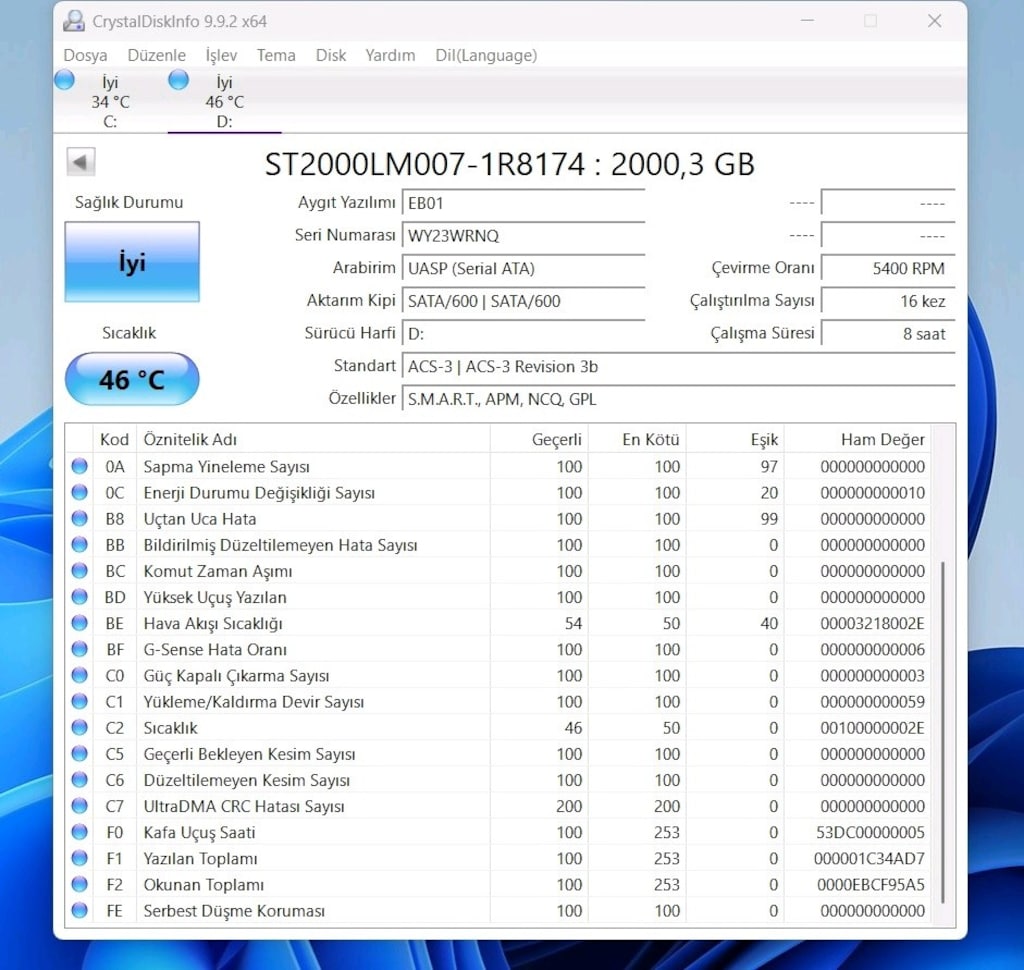Select raw value 53DC00000005
This screenshot has height=970, width=1024.
point(871,832)
